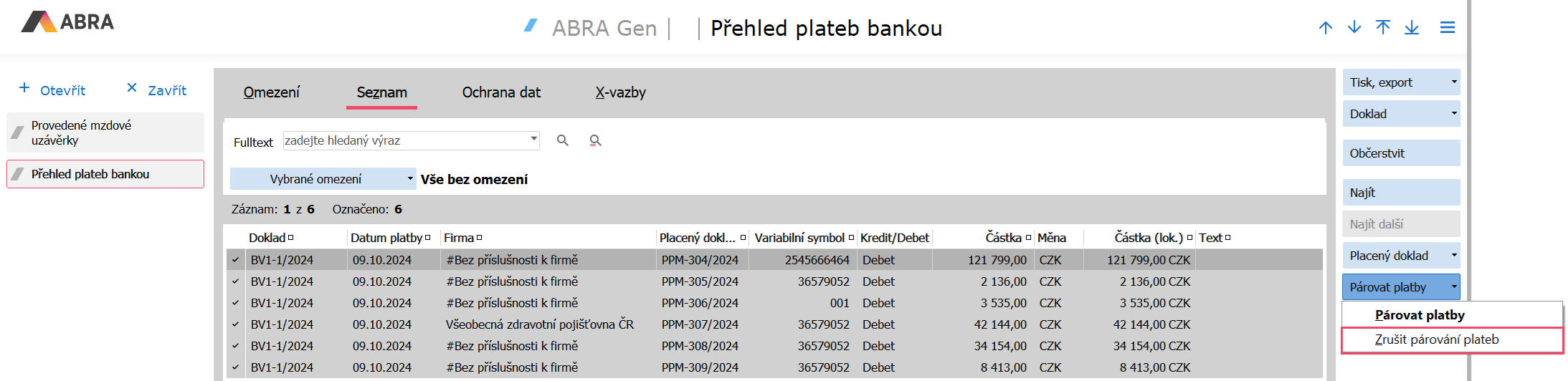Click the fulltext search magnifier icon

(x=563, y=140)
